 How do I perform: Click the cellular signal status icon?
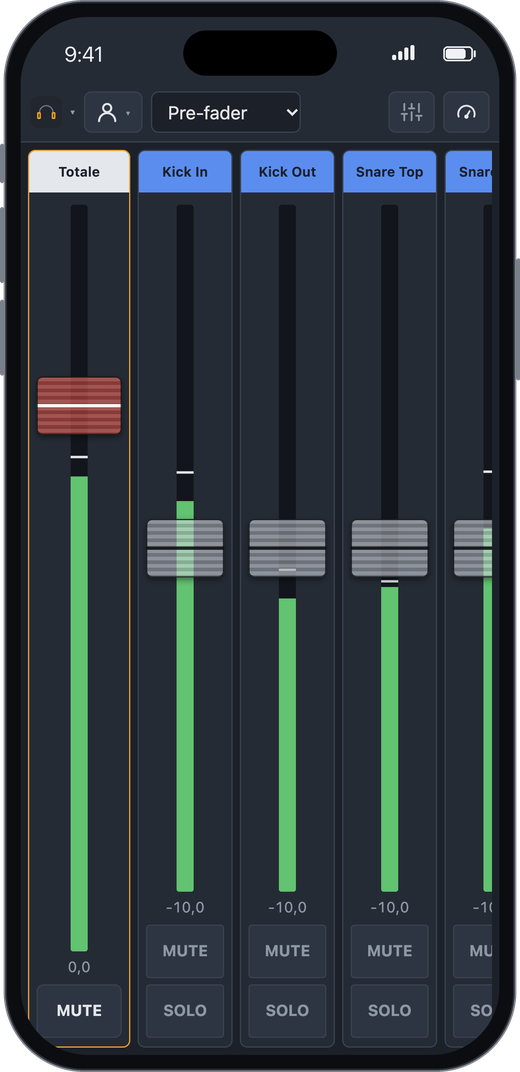click(403, 53)
